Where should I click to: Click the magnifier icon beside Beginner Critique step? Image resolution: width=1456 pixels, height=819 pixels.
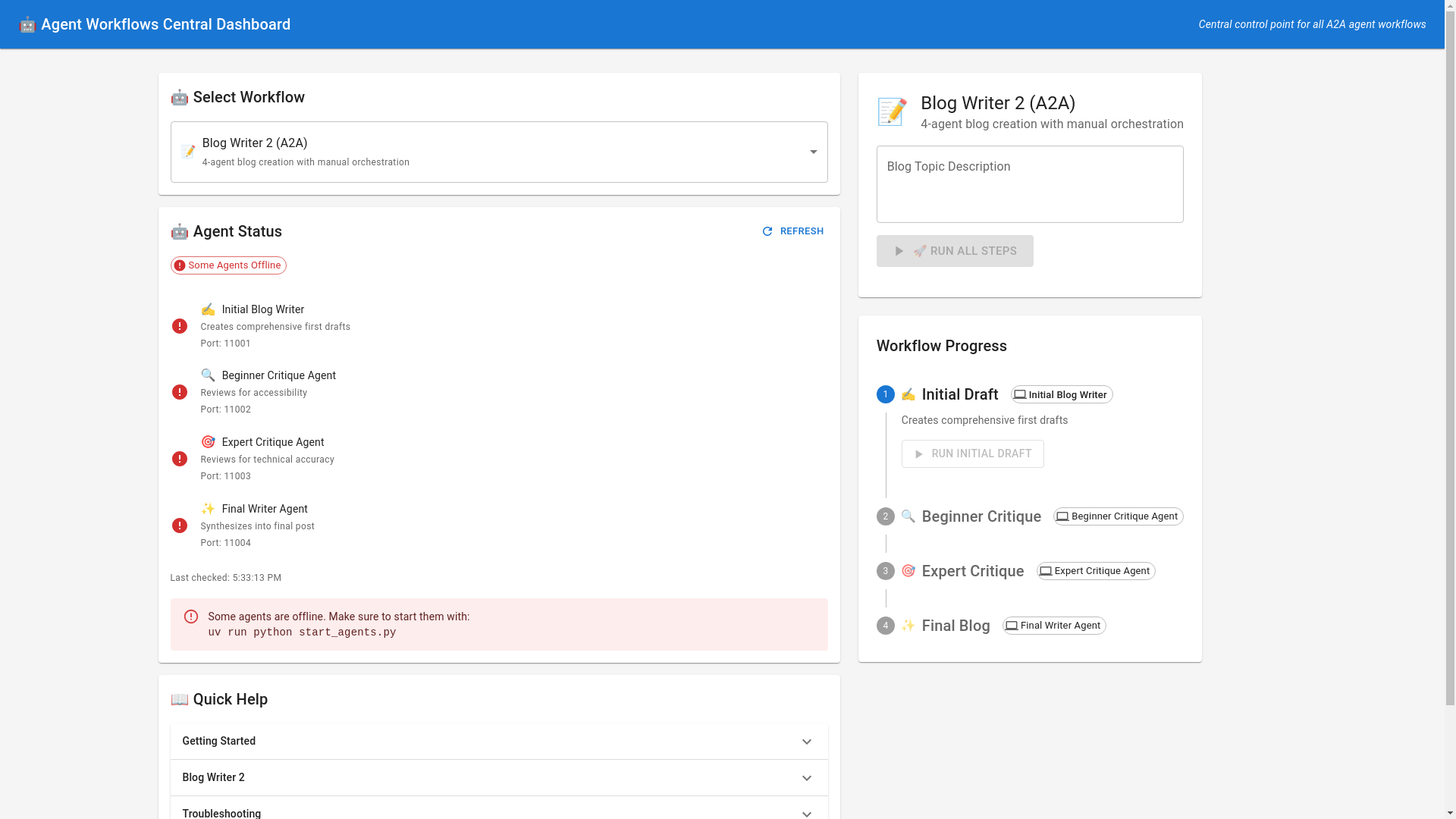[908, 516]
